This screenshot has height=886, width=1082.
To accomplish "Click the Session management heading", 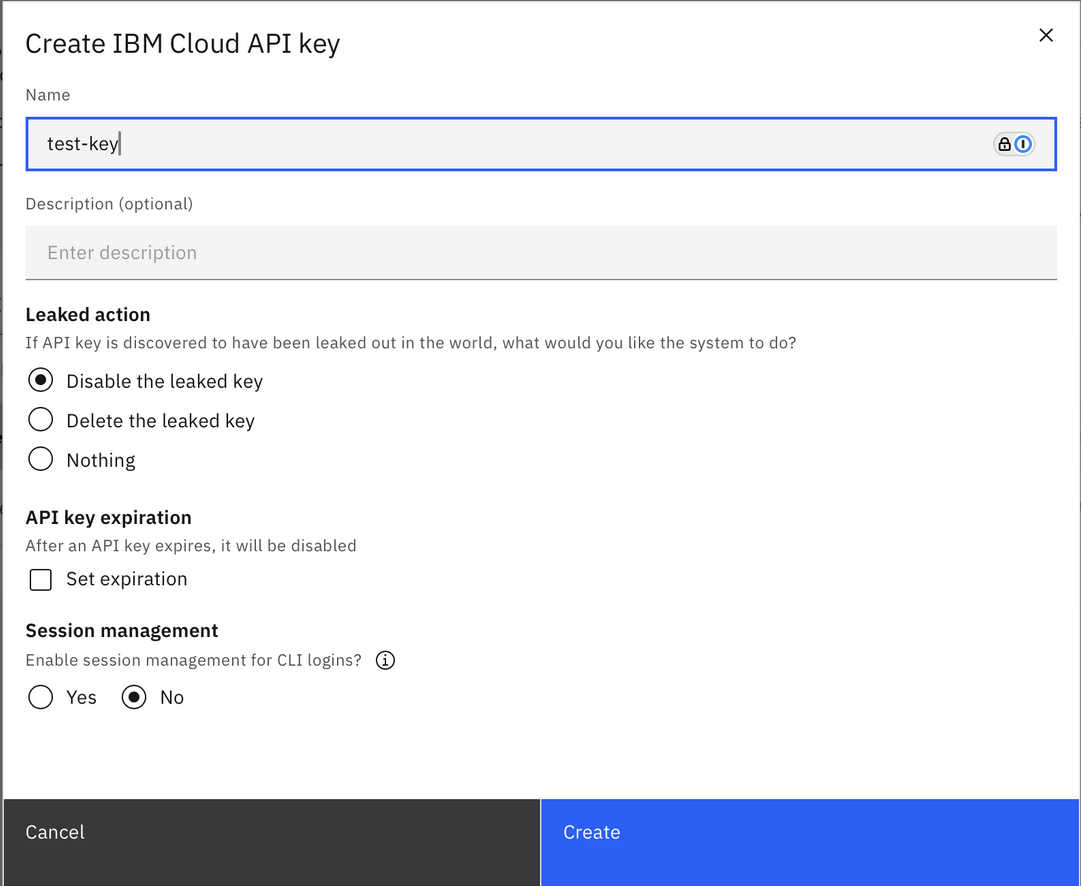I will [x=121, y=631].
